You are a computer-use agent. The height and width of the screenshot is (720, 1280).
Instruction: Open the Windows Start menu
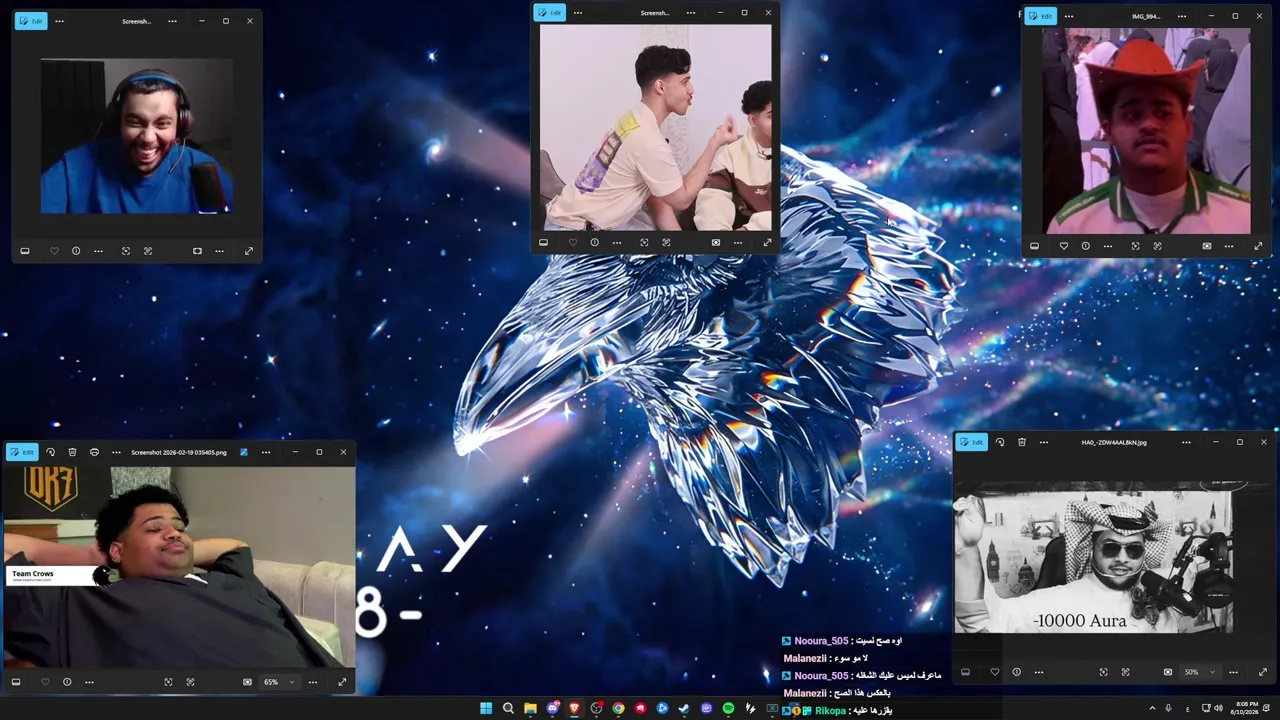tap(486, 708)
